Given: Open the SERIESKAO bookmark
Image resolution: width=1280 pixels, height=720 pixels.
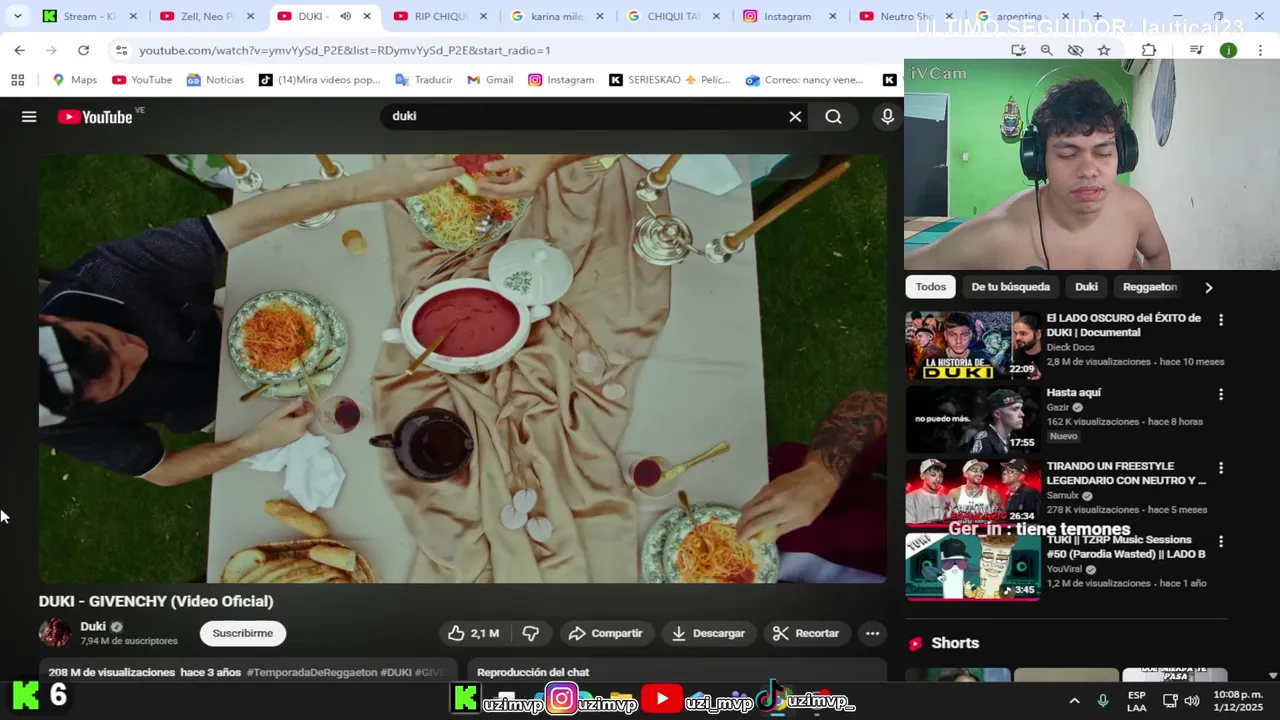Looking at the screenshot, I should click(x=670, y=80).
